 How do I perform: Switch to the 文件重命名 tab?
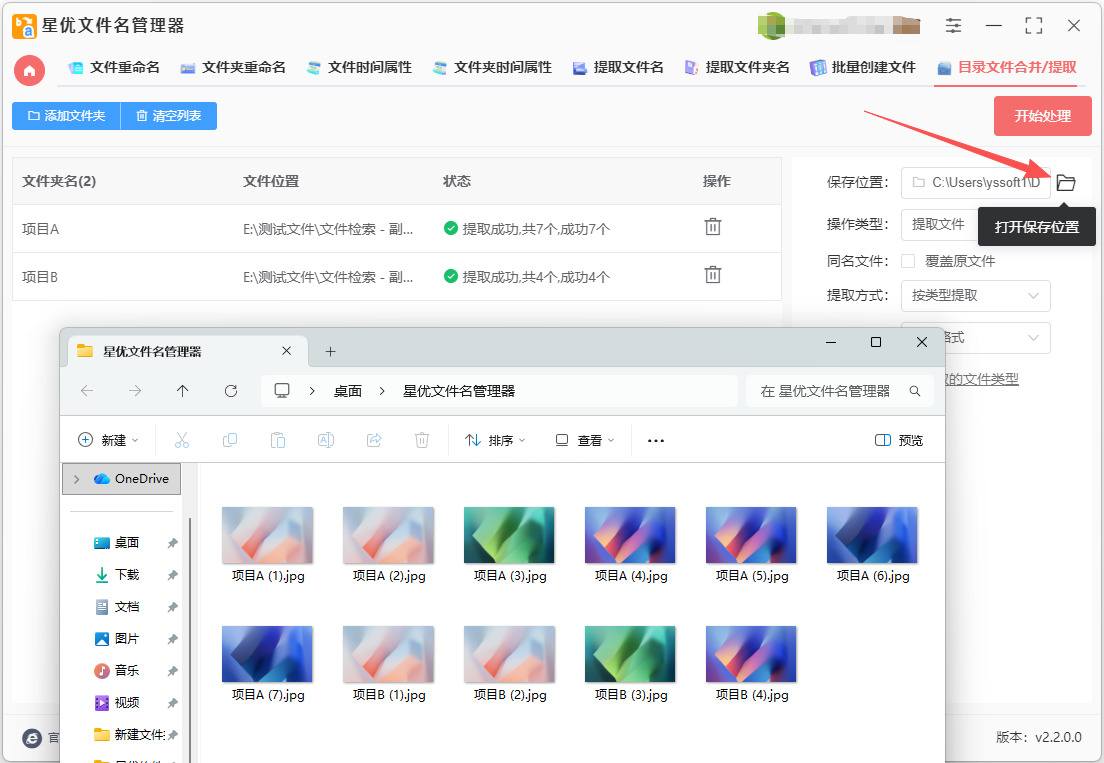pos(113,68)
